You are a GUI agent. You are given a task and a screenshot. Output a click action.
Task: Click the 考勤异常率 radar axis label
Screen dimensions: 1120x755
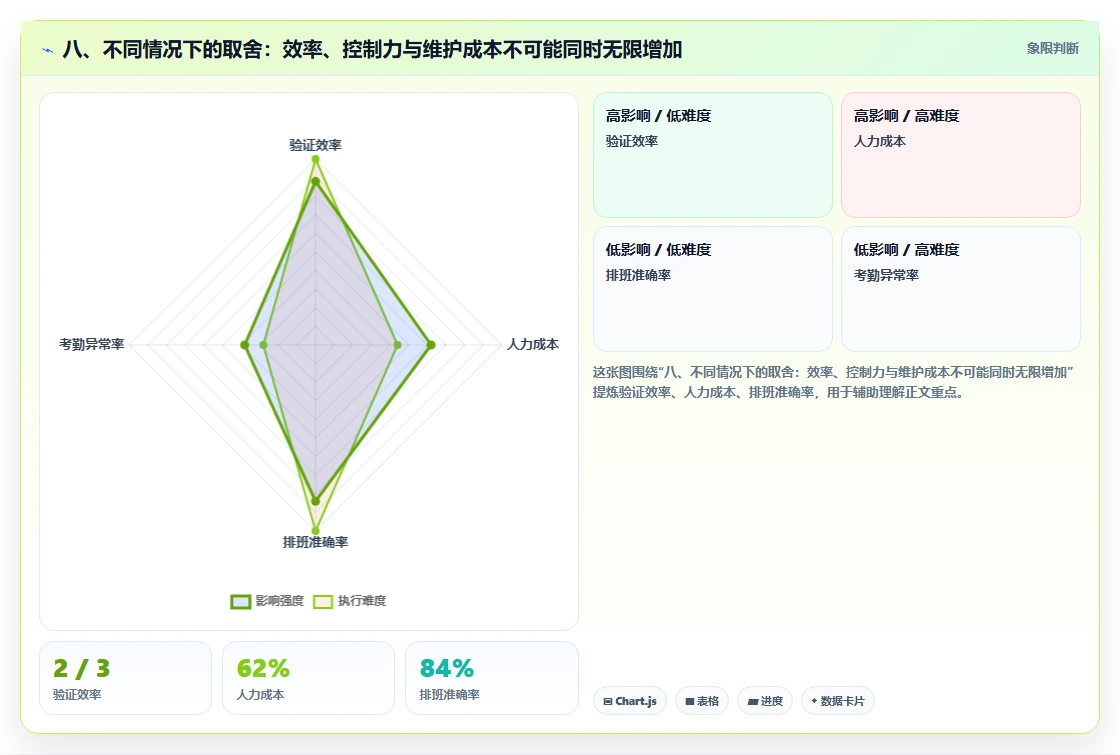(x=91, y=344)
